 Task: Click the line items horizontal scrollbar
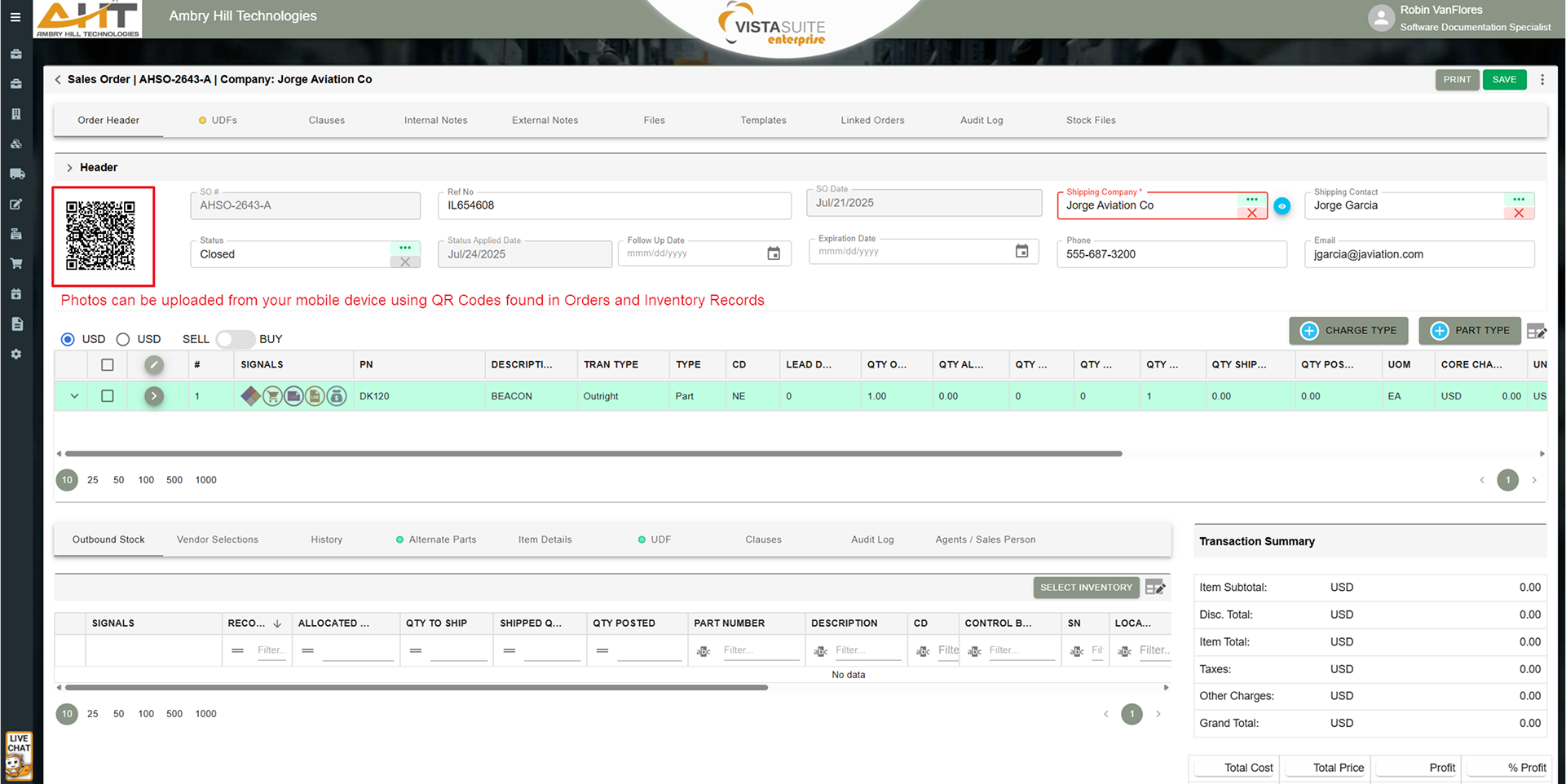pos(593,454)
